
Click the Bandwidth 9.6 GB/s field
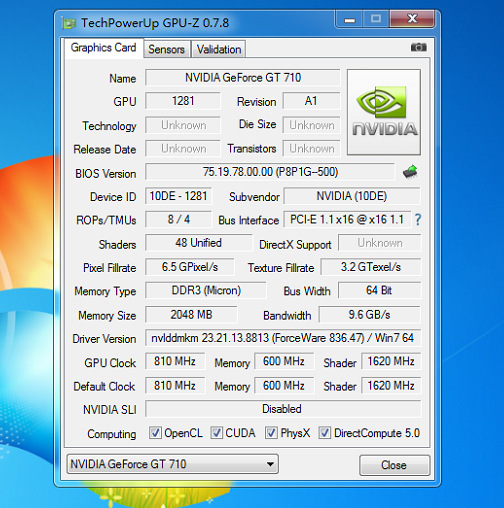click(370, 315)
